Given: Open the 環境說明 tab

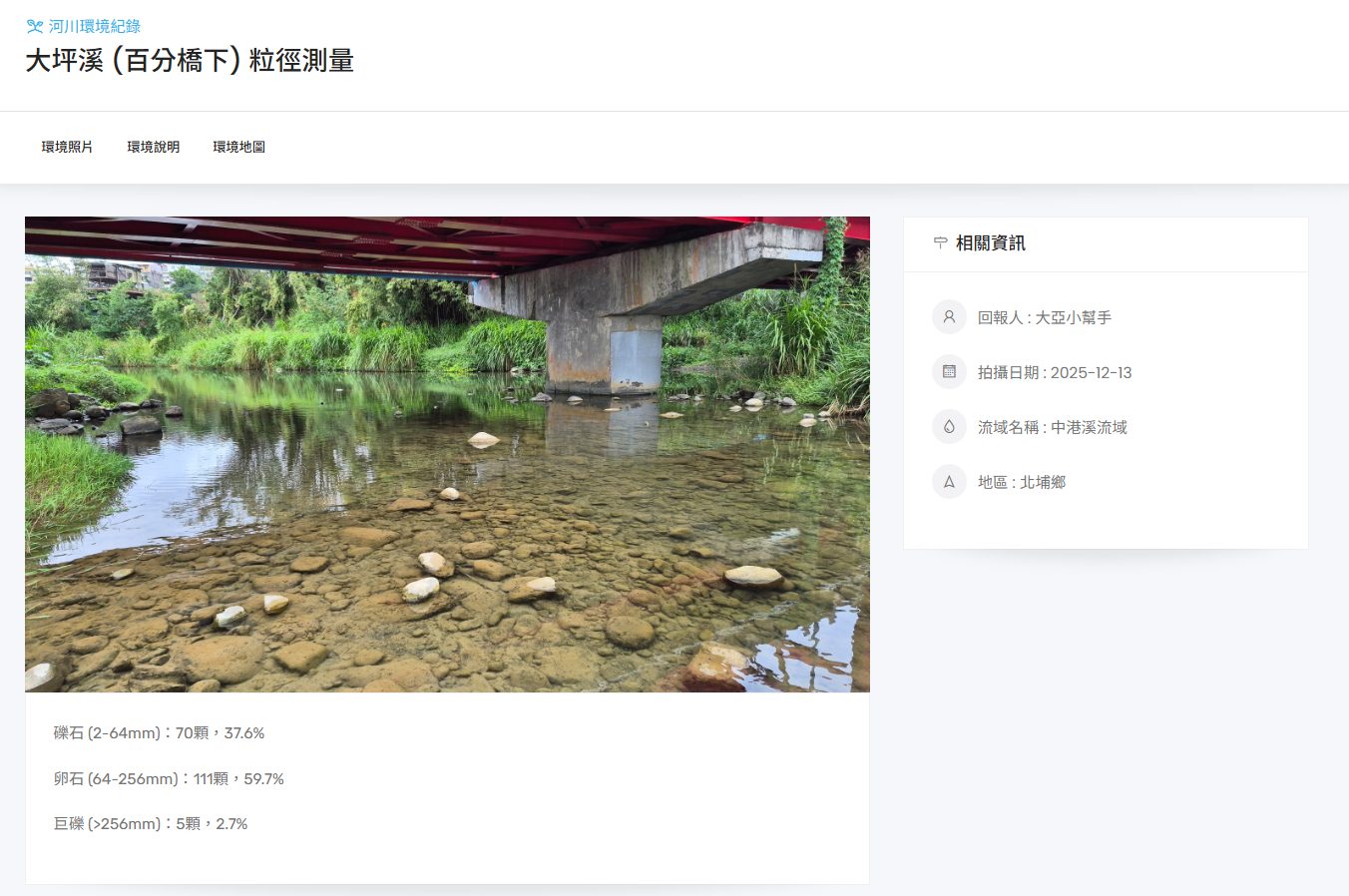Looking at the screenshot, I should tap(154, 147).
